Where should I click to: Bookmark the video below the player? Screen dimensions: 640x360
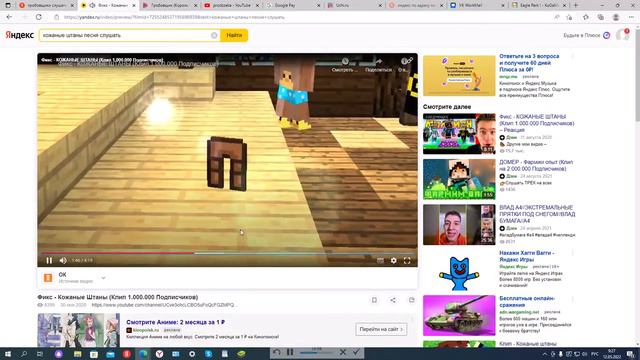coord(374,300)
